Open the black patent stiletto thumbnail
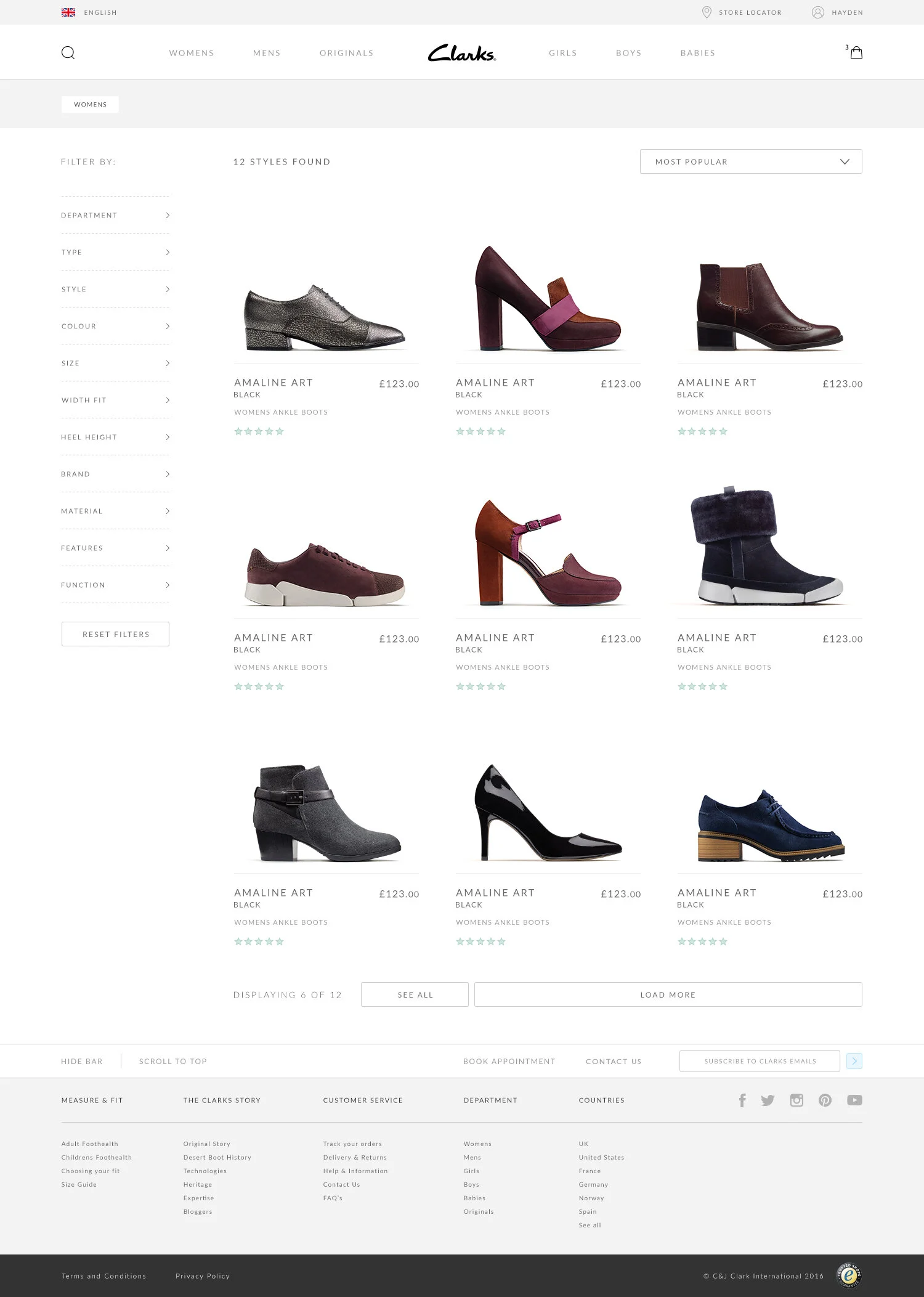This screenshot has height=1297, width=924. pyautogui.click(x=548, y=812)
